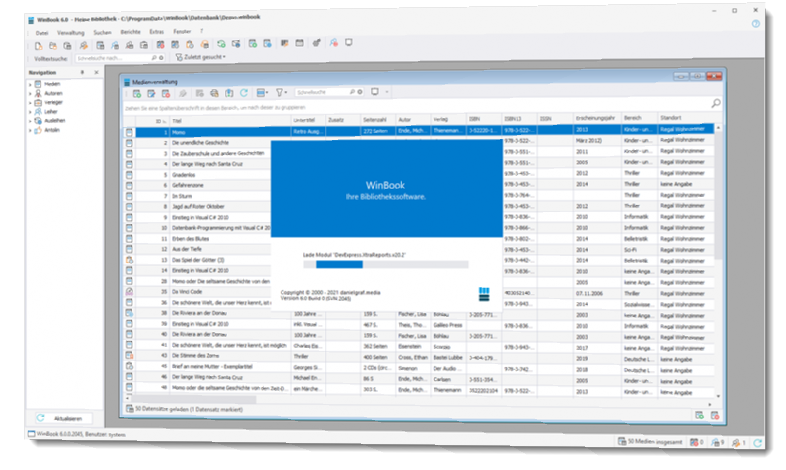Click the monitor icon in Medienverwaltung toolbar
Screen dimensions: 786x470
pos(374,92)
